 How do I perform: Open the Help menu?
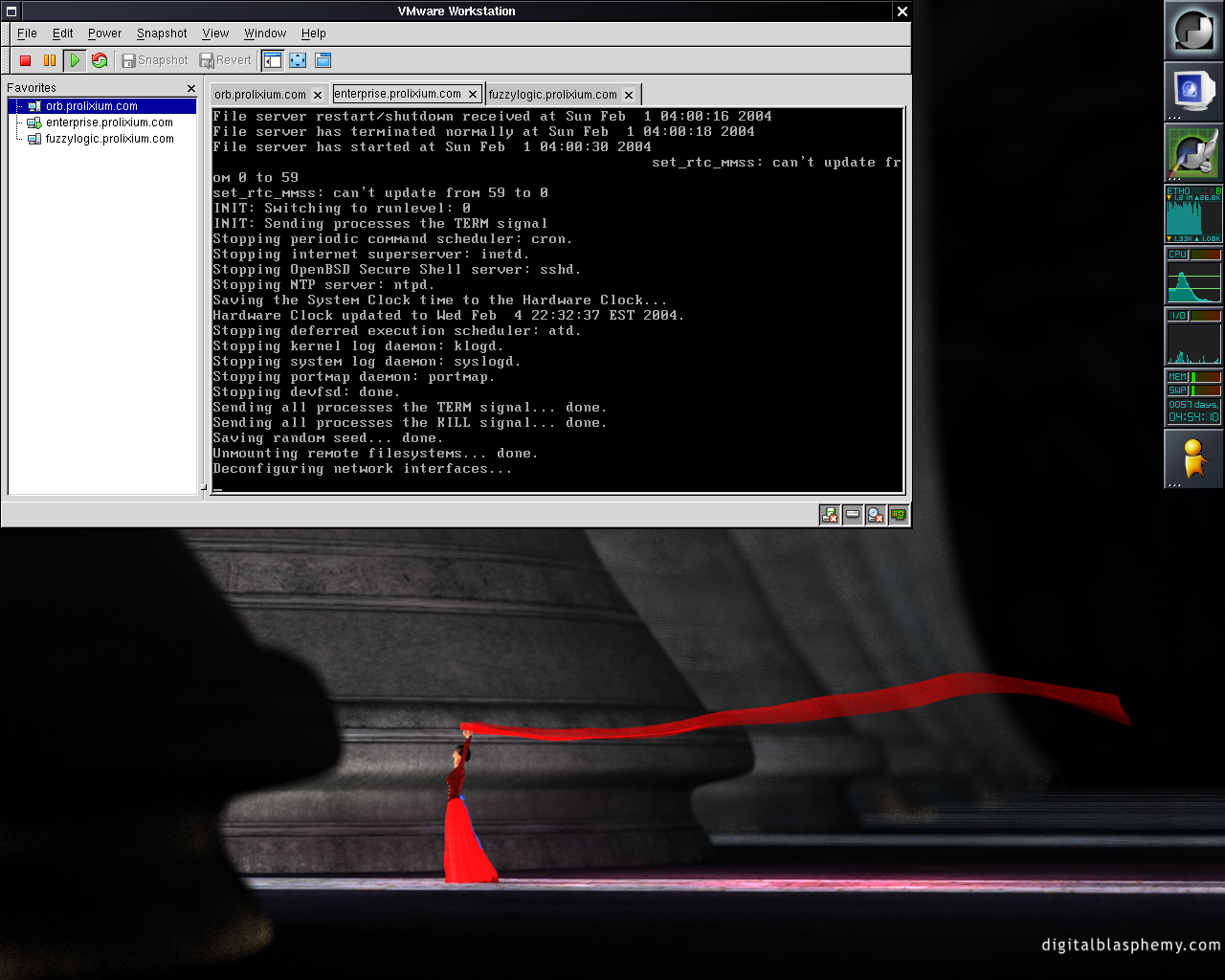(314, 33)
